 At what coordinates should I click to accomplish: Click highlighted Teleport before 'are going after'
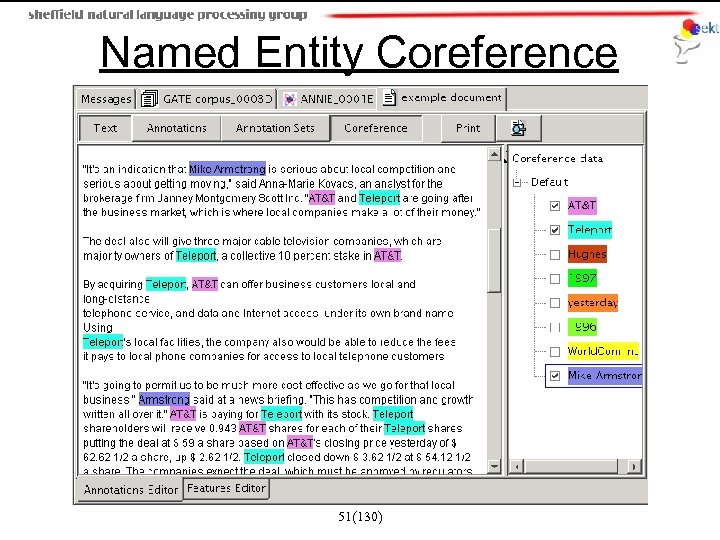click(x=379, y=198)
